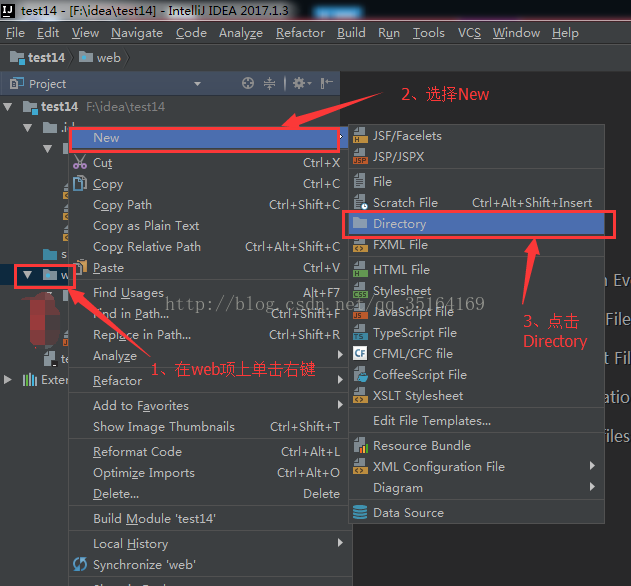631x586 pixels.
Task: Choose Show Image Thumbnails
Action: point(208,427)
